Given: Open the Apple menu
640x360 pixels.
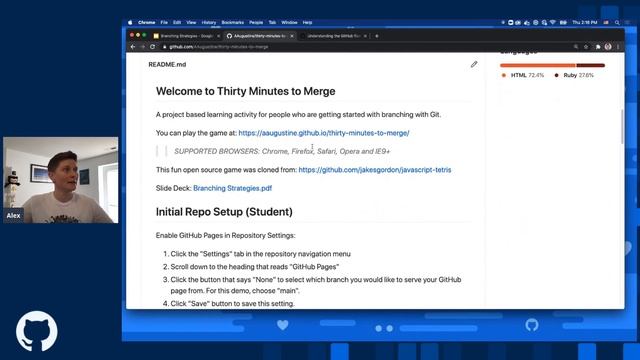Looking at the screenshot, I should click(130, 22).
